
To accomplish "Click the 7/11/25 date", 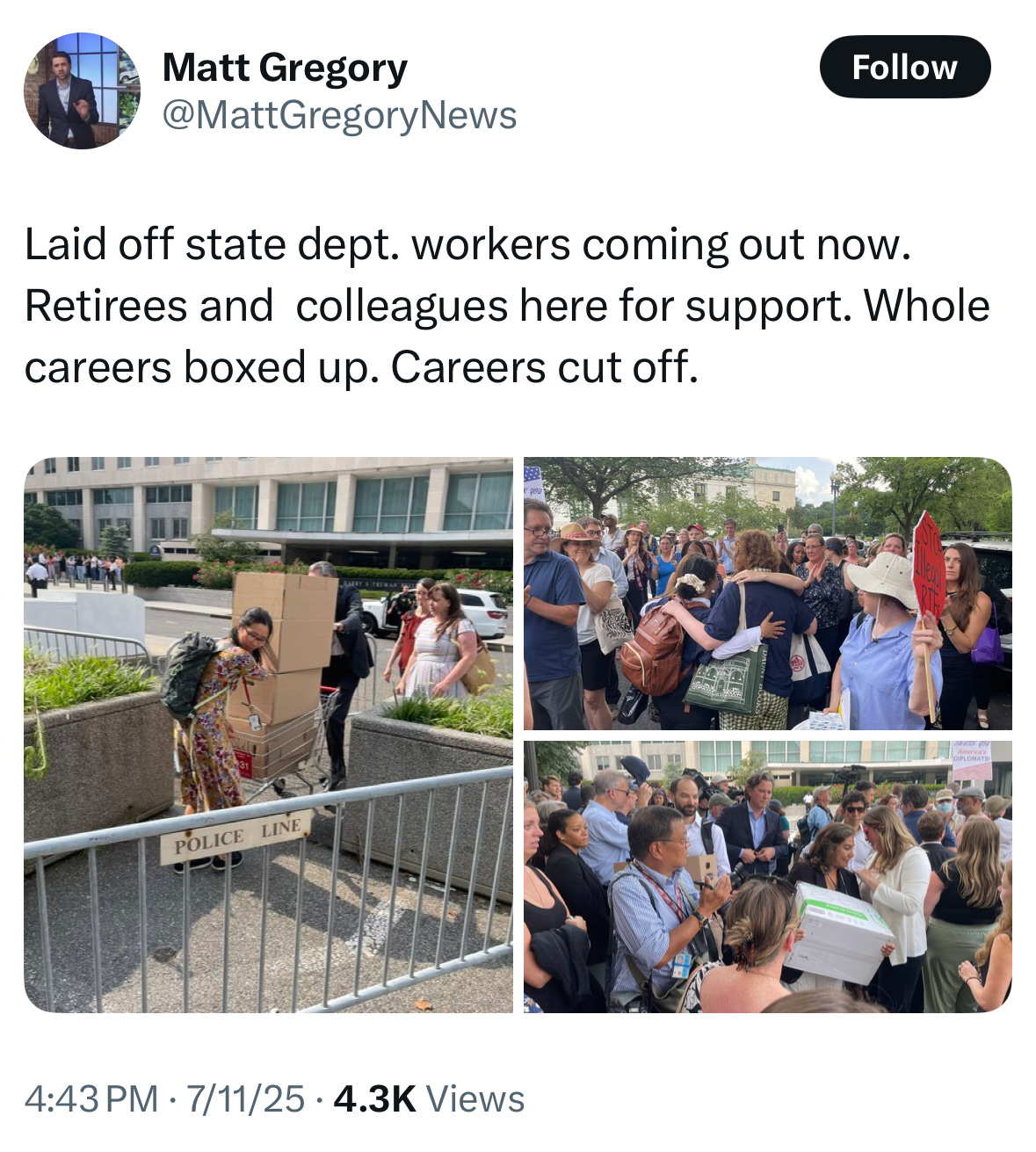I will coord(244,1098).
